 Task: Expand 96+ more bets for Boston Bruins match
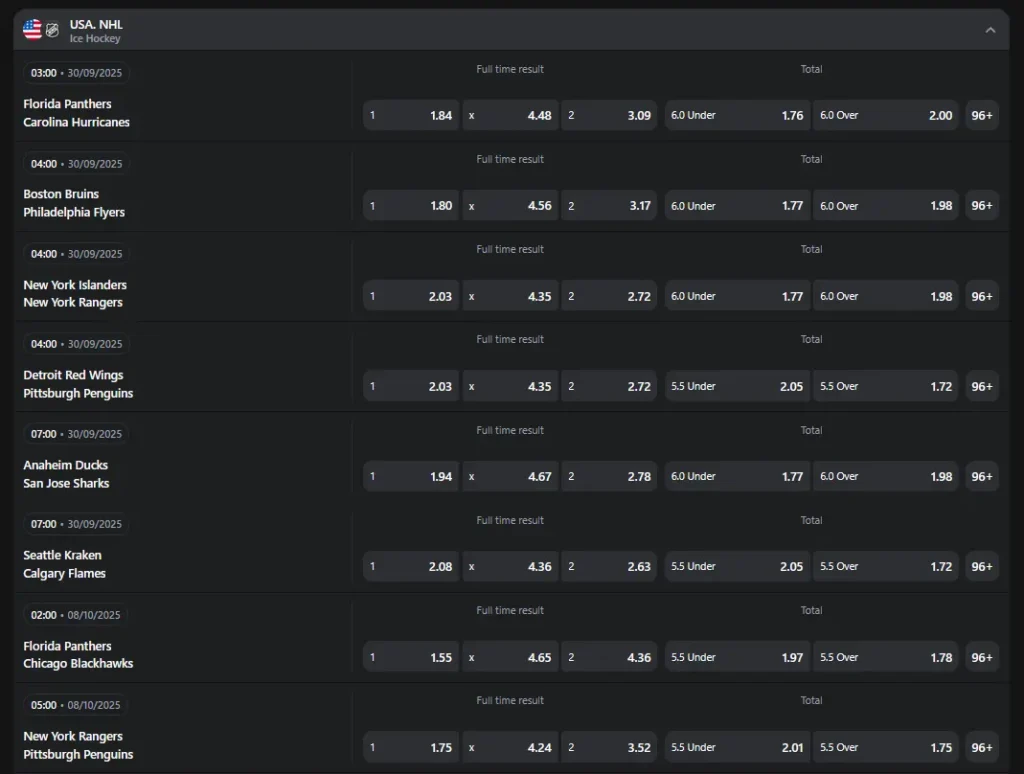click(981, 206)
